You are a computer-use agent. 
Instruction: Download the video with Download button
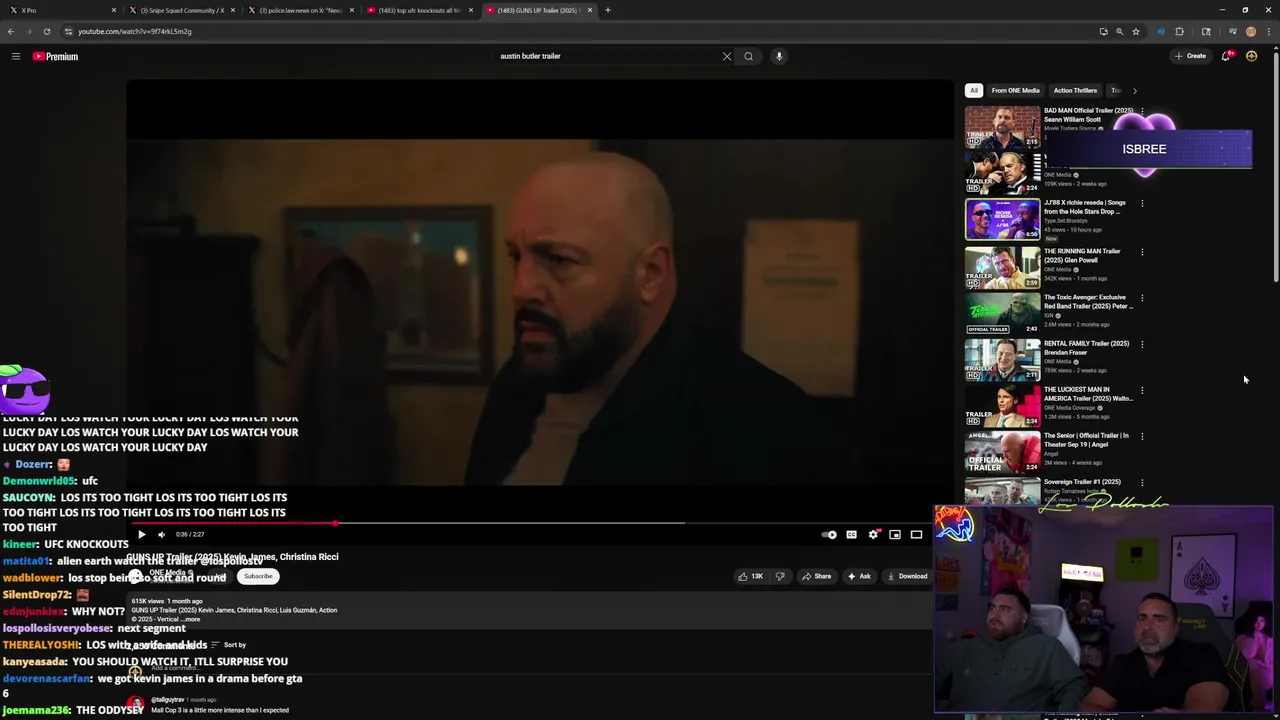907,576
